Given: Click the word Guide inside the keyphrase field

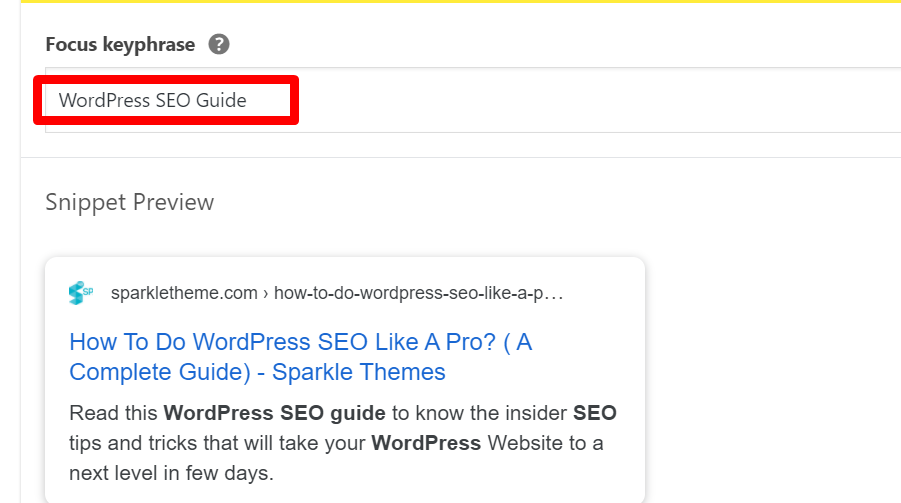Looking at the screenshot, I should [x=221, y=100].
